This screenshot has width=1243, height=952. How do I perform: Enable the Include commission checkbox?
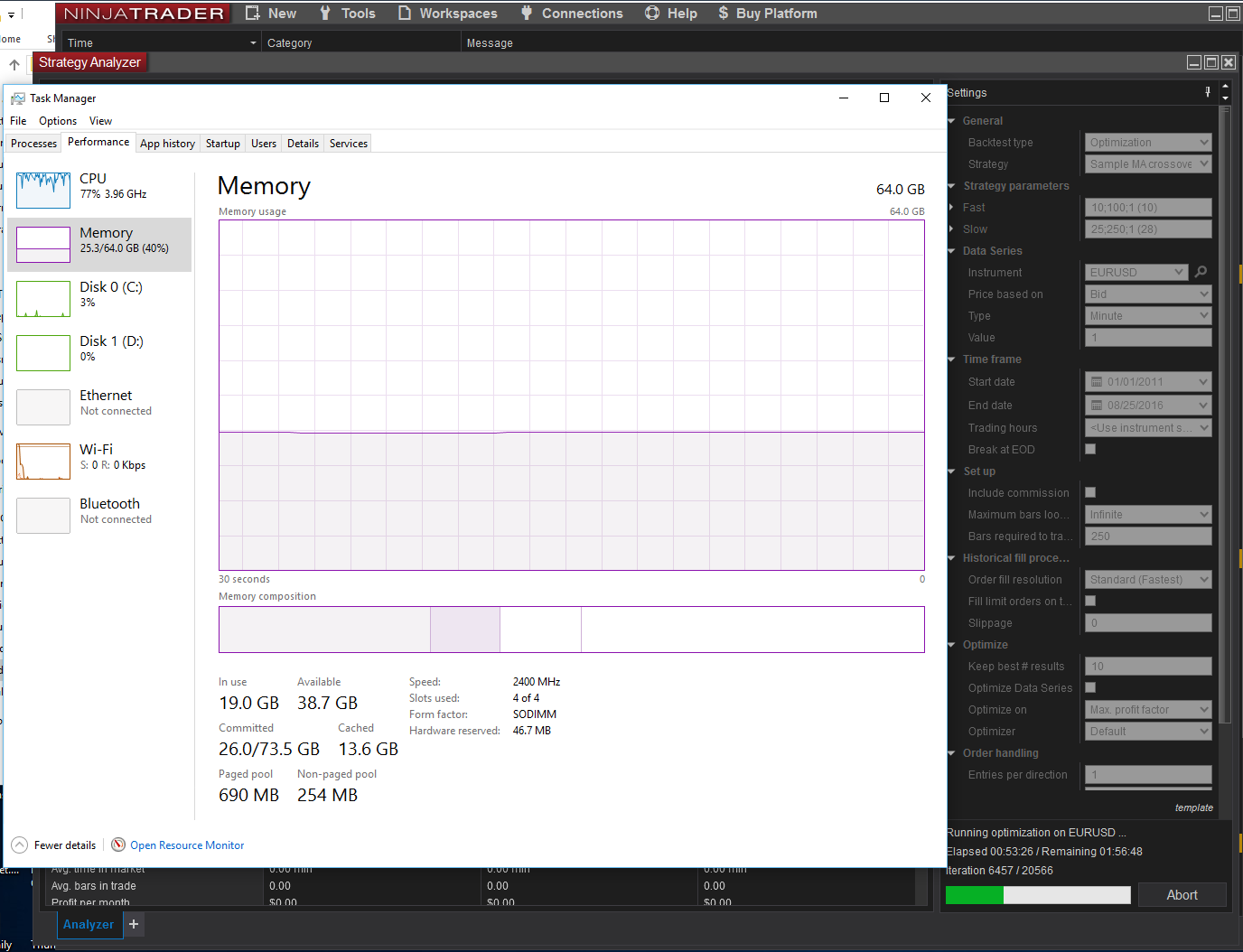[x=1090, y=492]
